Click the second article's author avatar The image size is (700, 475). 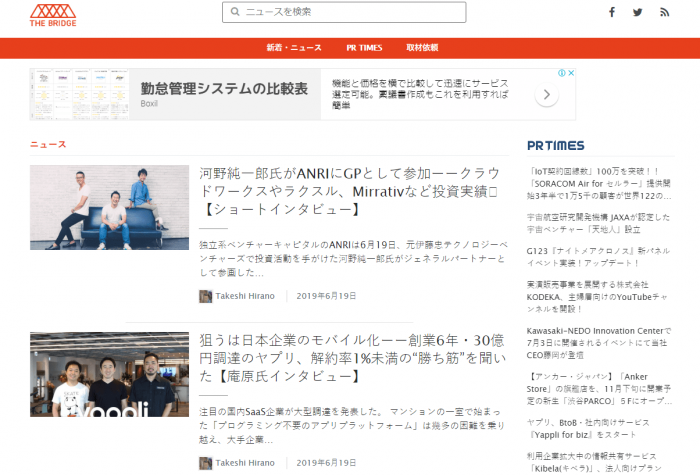[x=205, y=463]
